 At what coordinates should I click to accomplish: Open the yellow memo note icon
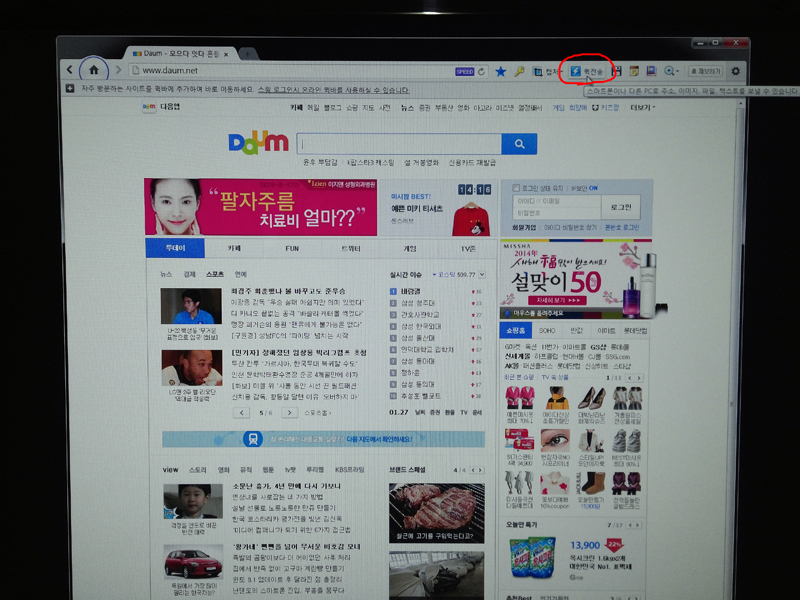[634, 71]
